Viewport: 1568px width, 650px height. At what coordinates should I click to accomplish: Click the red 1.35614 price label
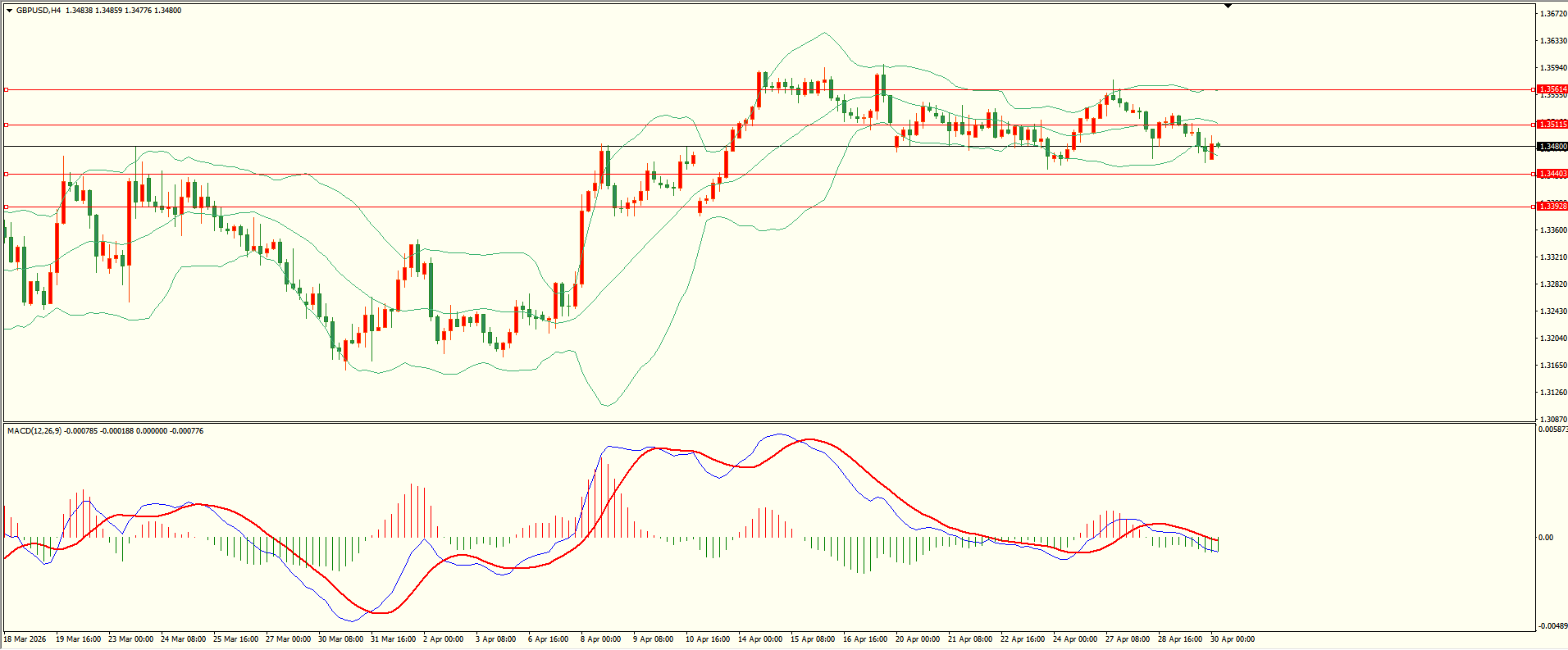[1552, 89]
